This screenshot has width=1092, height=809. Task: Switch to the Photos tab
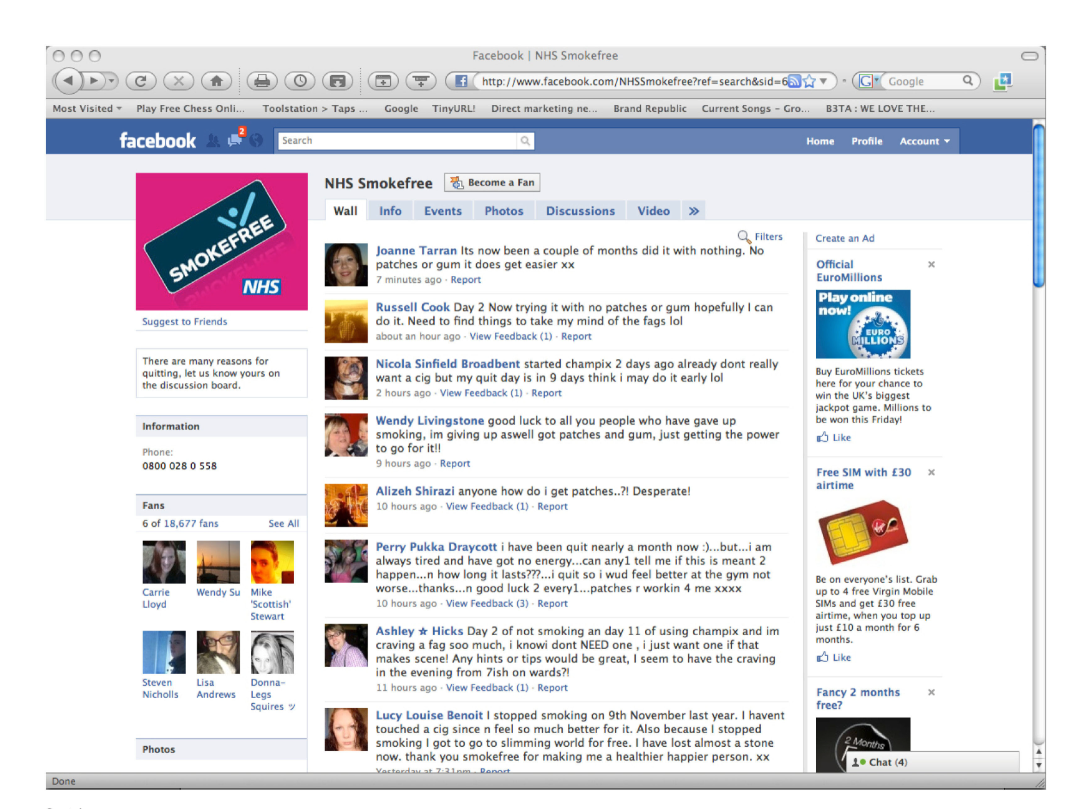coord(504,211)
